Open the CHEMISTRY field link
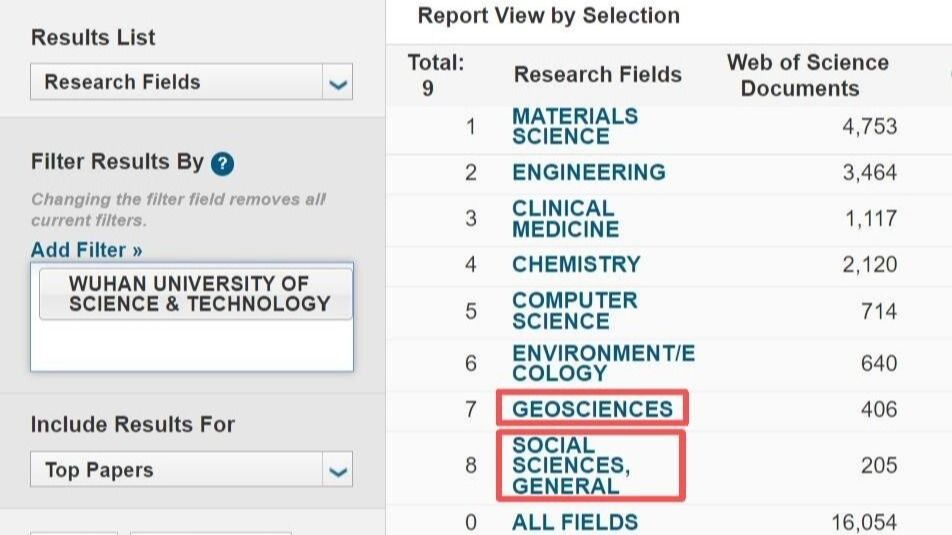The height and width of the screenshot is (535, 952). [576, 265]
